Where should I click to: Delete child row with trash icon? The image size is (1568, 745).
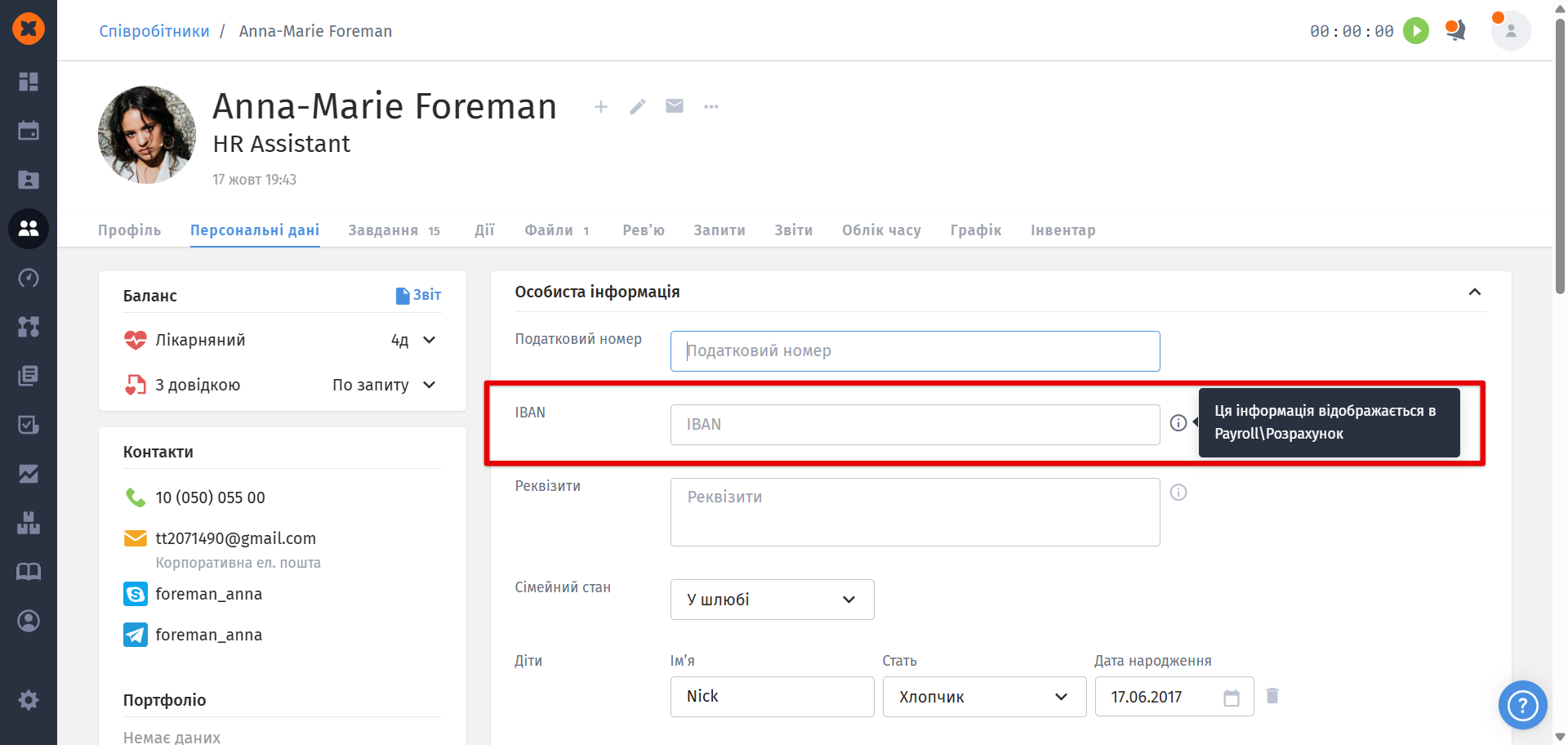1272,696
